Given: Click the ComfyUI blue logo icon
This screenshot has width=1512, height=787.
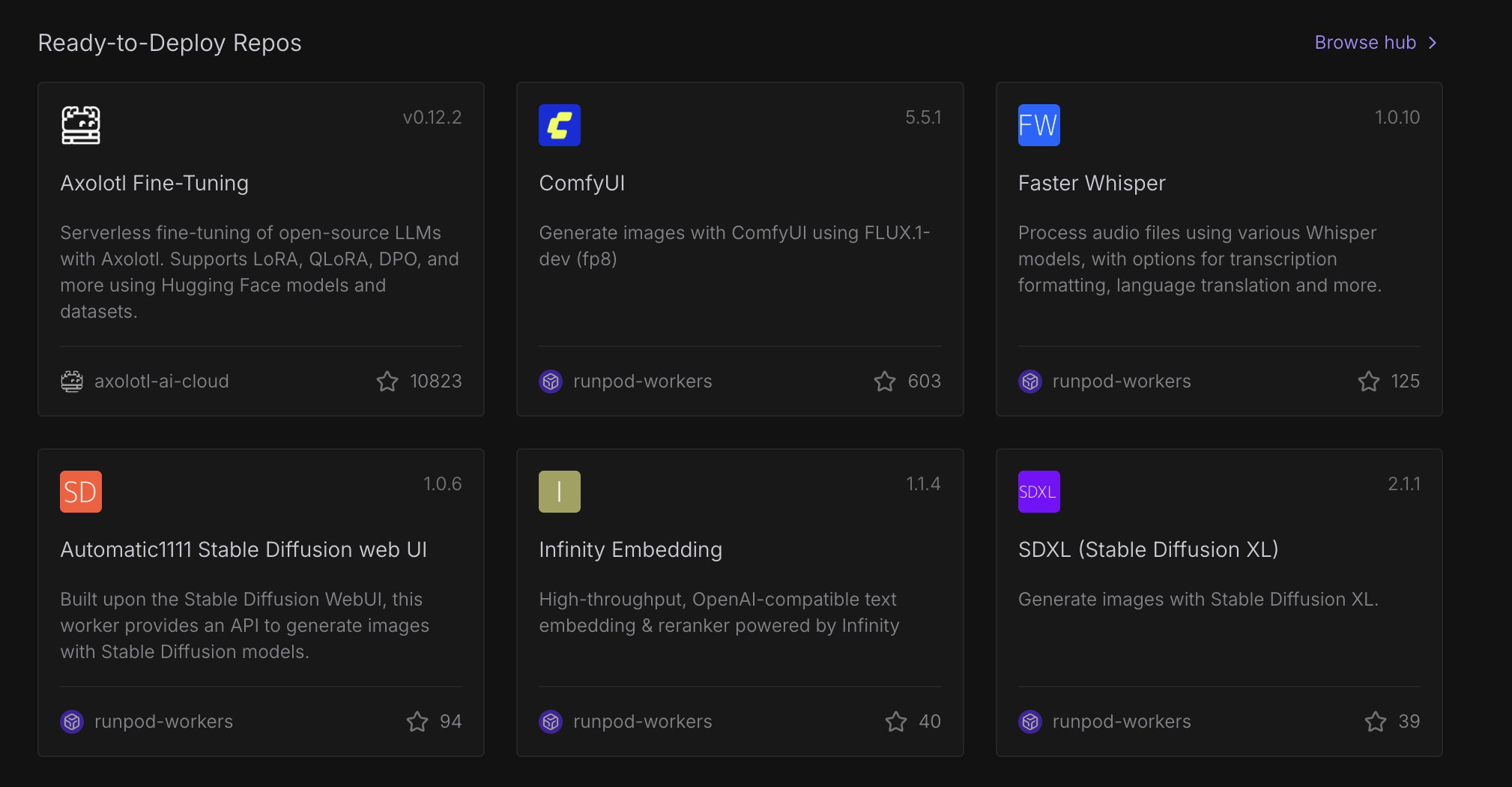Looking at the screenshot, I should pos(559,125).
